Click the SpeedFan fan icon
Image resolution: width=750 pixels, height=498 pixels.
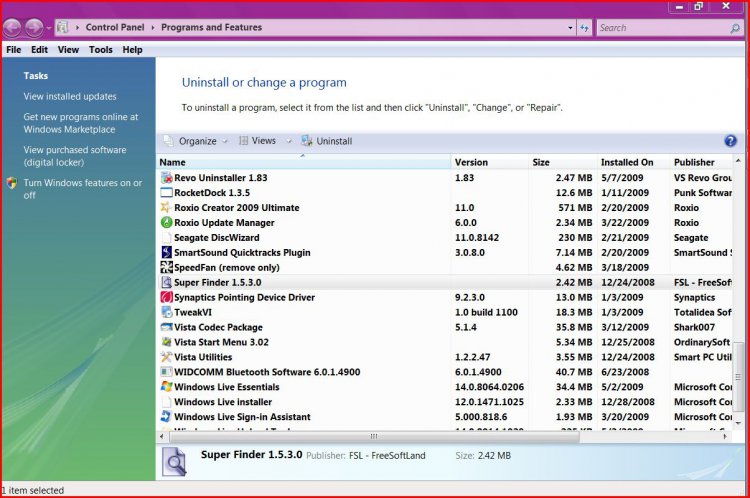(166, 267)
